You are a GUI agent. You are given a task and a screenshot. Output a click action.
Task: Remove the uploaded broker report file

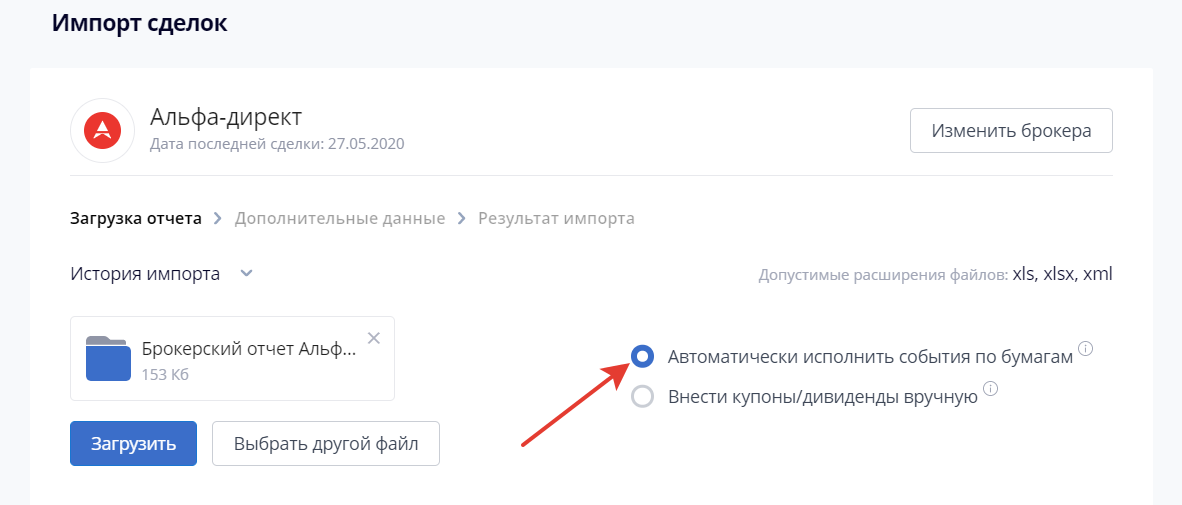(x=374, y=338)
